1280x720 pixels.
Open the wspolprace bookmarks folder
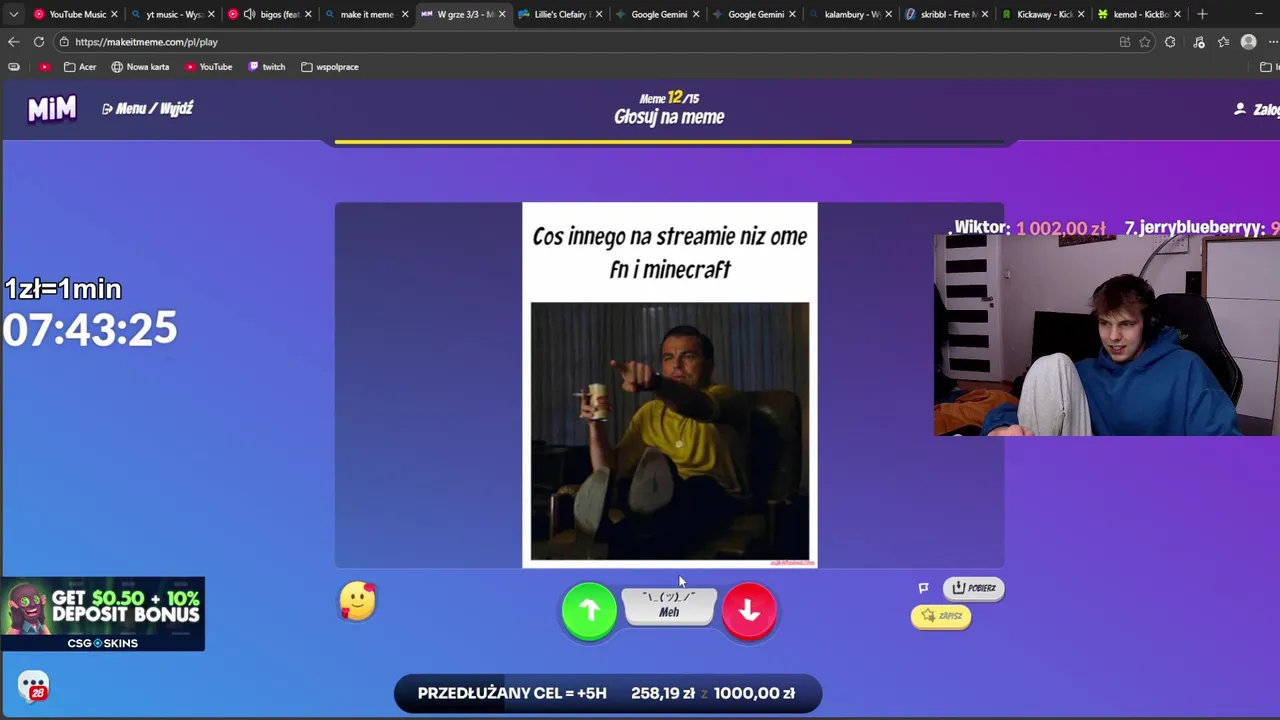click(x=330, y=67)
